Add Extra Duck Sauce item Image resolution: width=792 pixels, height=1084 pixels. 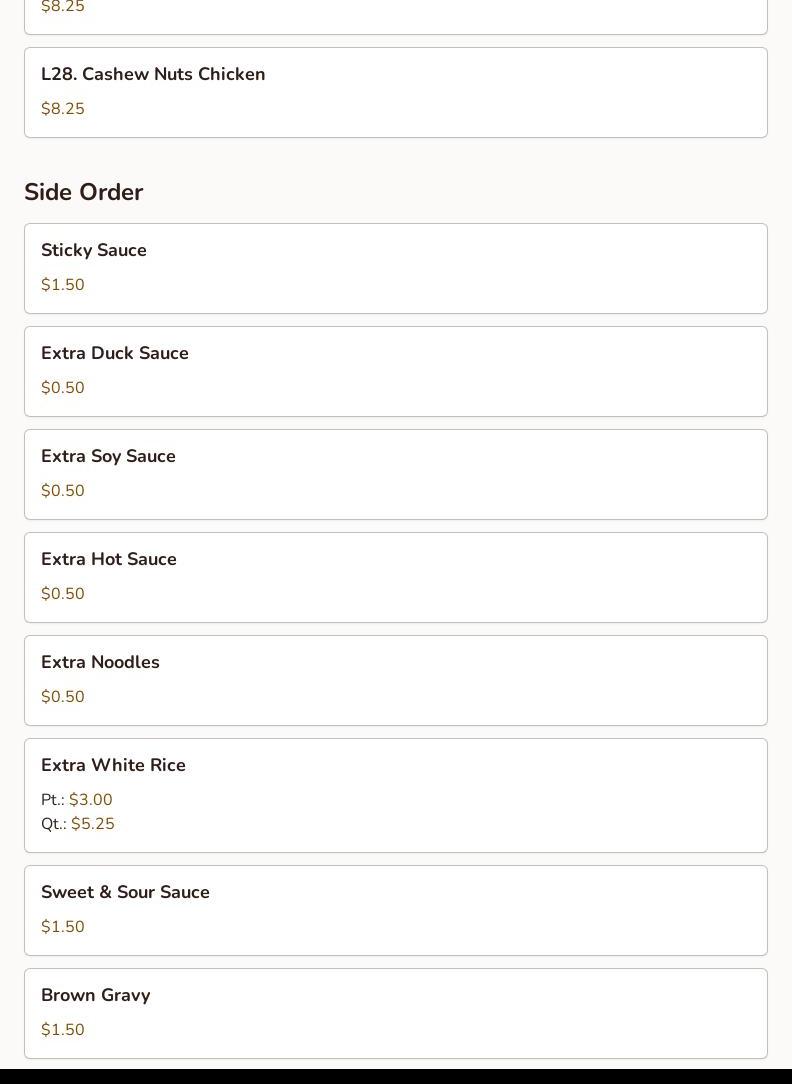point(115,353)
